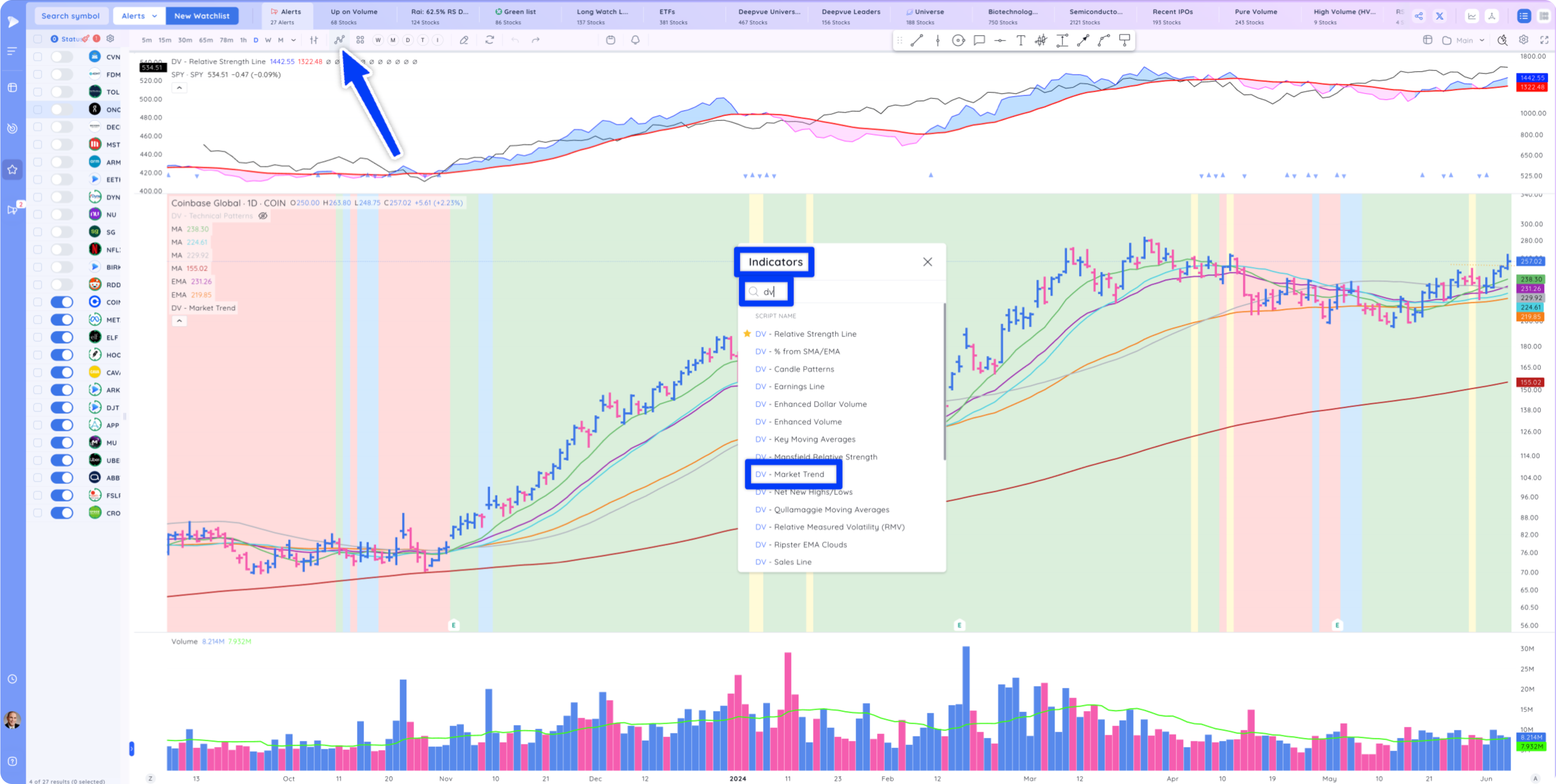Turn off the ELF row switch
The width and height of the screenshot is (1556, 784).
click(x=61, y=337)
